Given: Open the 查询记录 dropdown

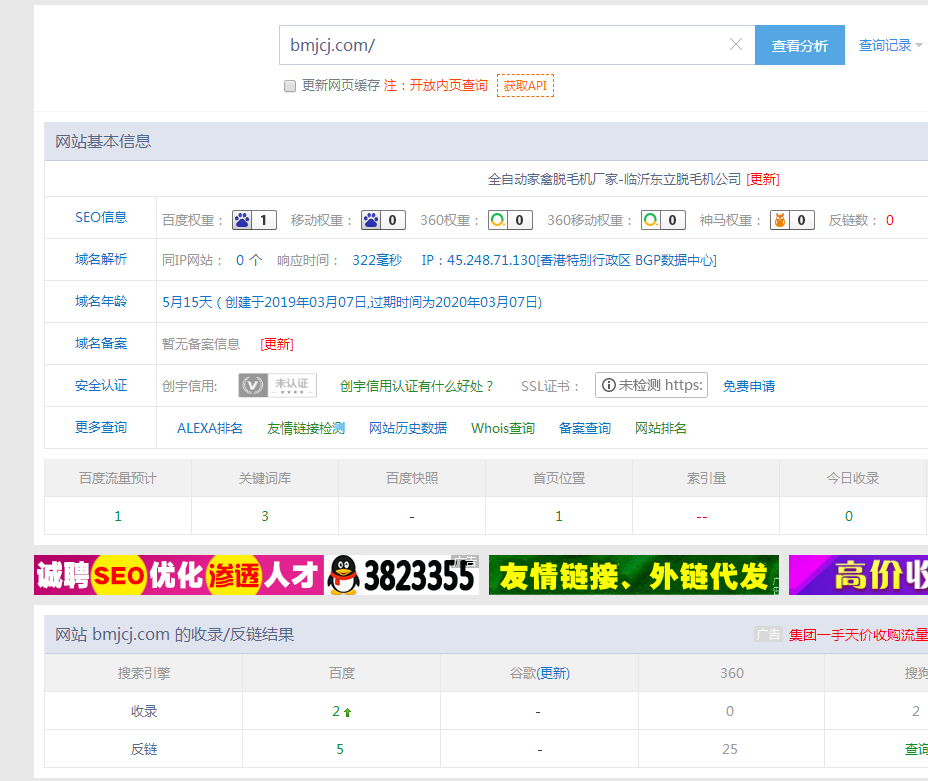Looking at the screenshot, I should pos(890,45).
